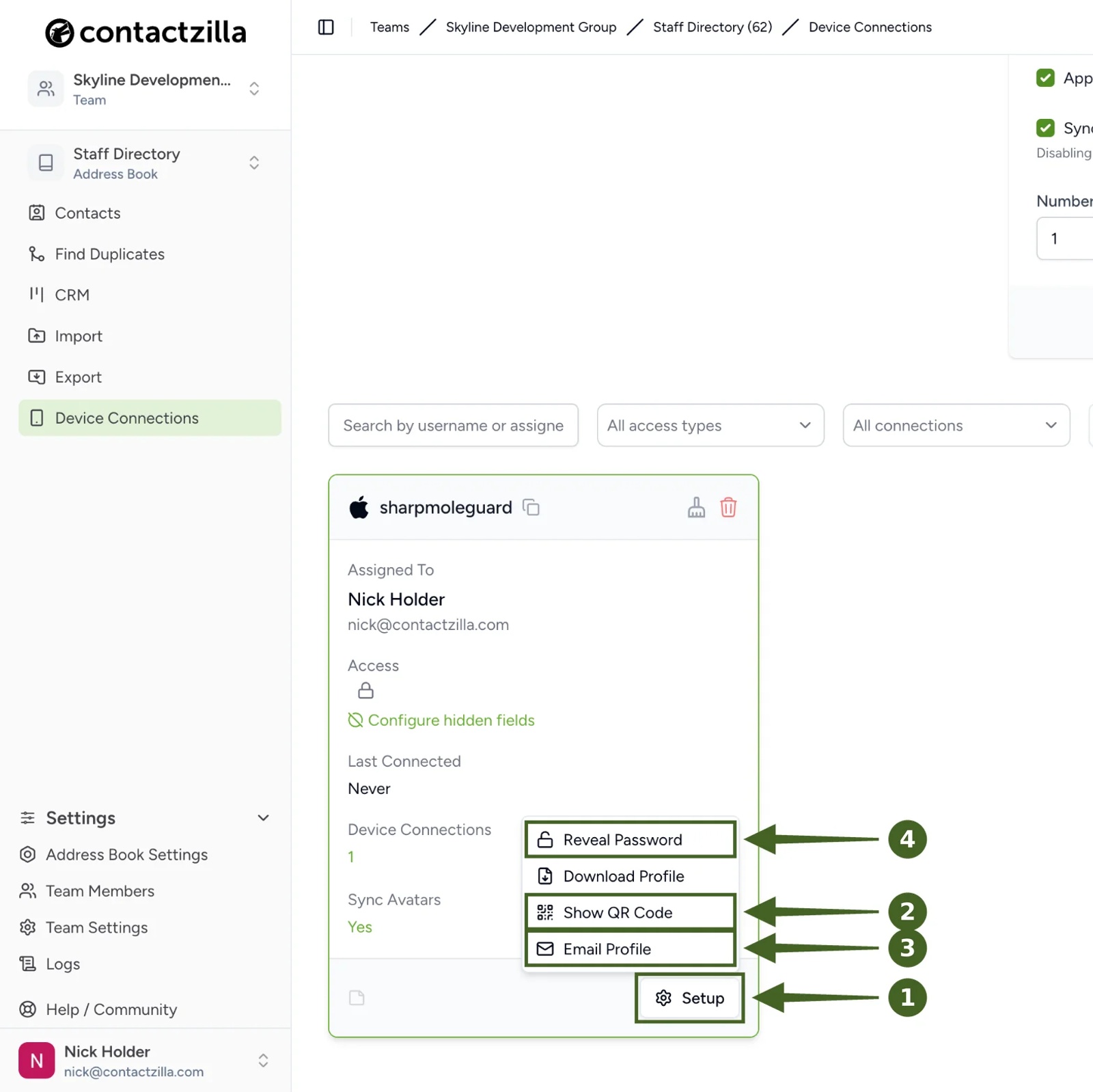Open All connections dropdown
Viewport: 1093px width, 1092px height.
pos(956,425)
